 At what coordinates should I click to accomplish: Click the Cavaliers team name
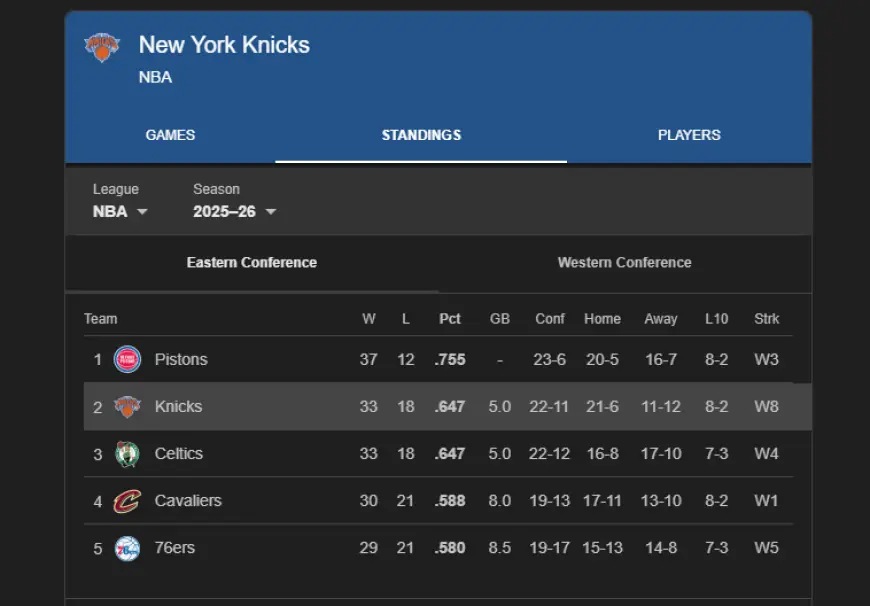(188, 500)
